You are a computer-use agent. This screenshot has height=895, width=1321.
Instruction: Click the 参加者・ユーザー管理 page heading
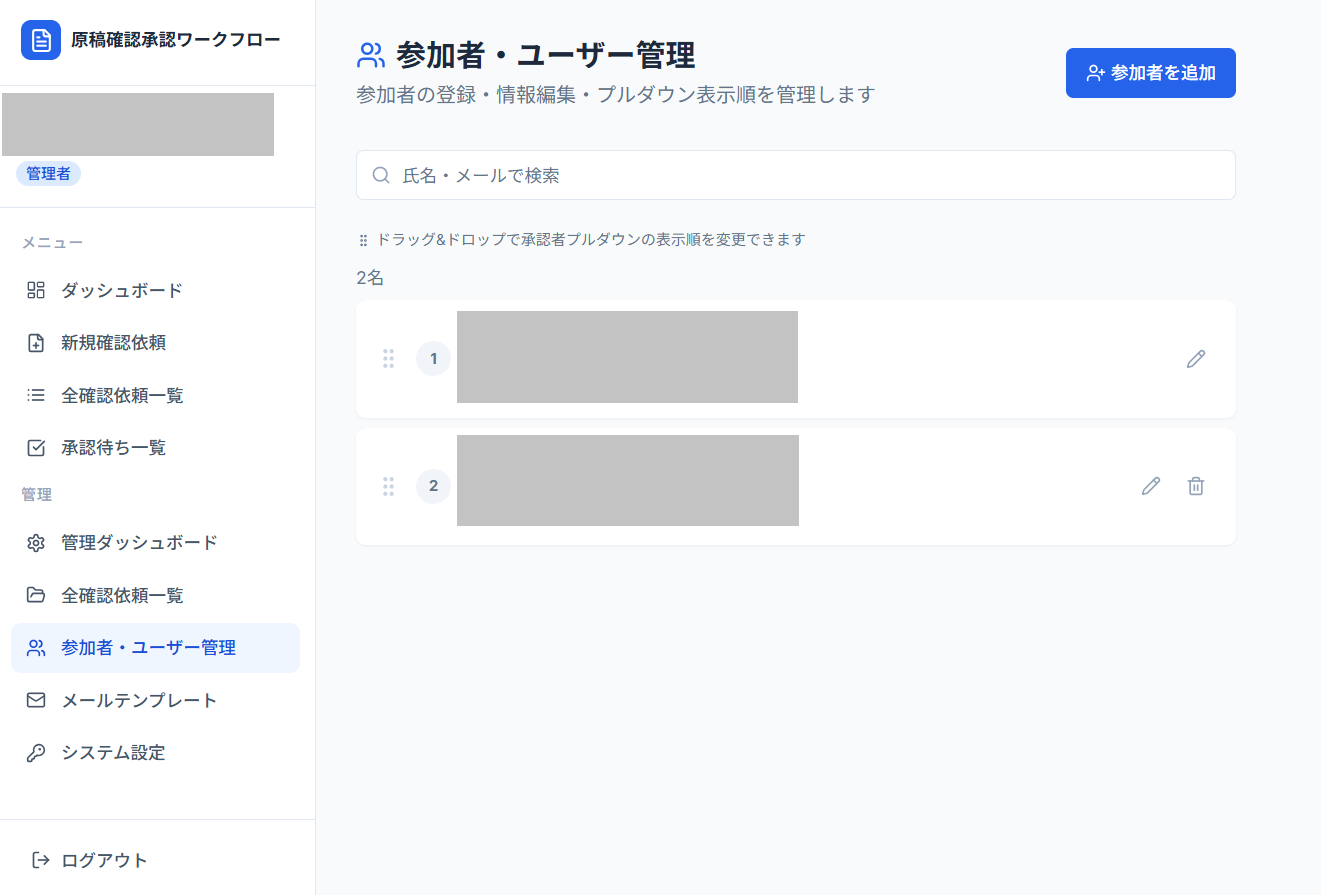[x=546, y=54]
